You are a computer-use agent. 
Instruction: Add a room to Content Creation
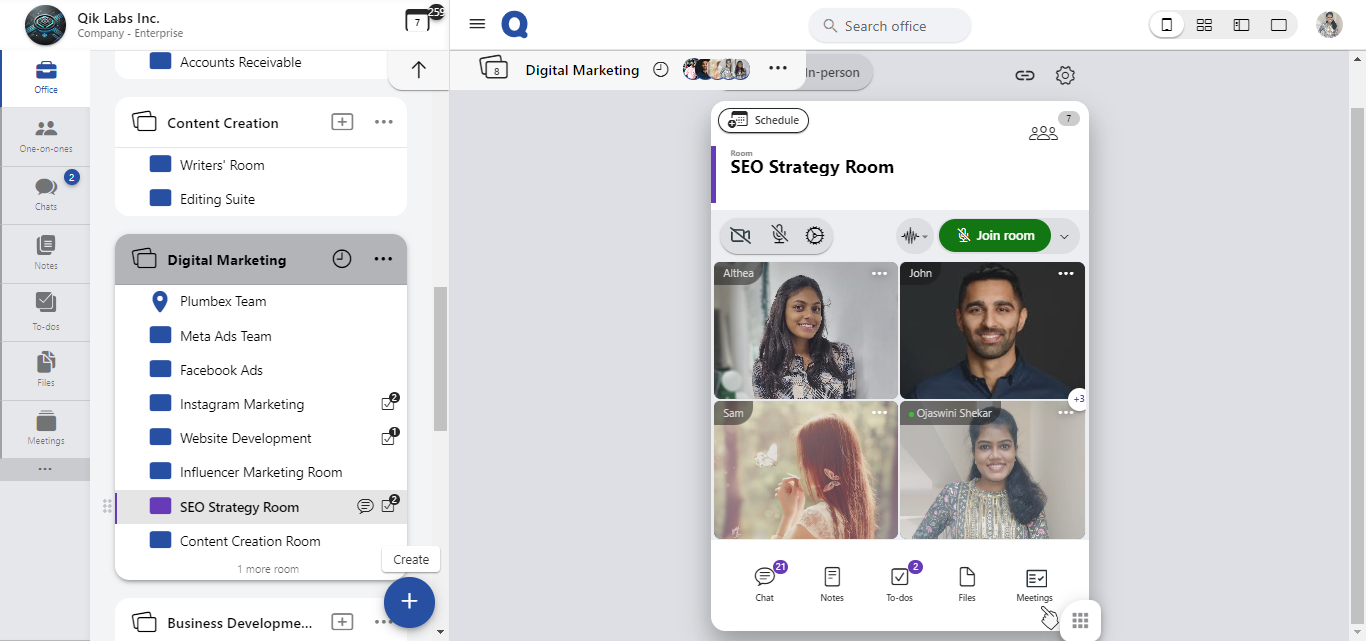coord(342,122)
